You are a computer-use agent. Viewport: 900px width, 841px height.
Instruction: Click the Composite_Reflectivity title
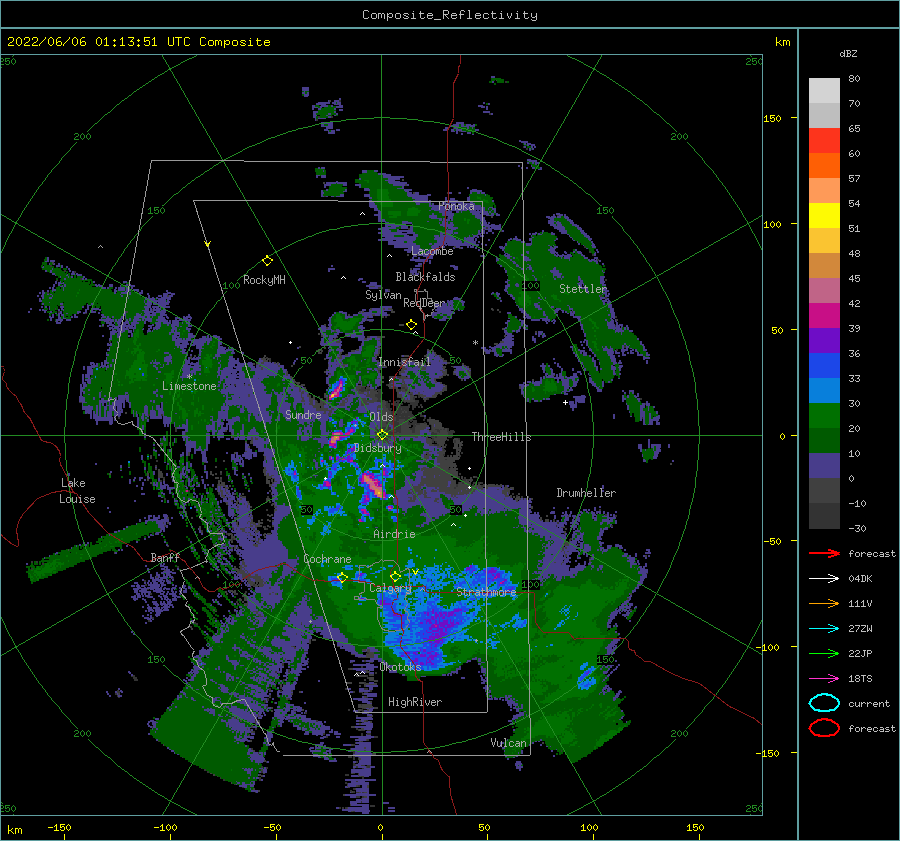(450, 15)
